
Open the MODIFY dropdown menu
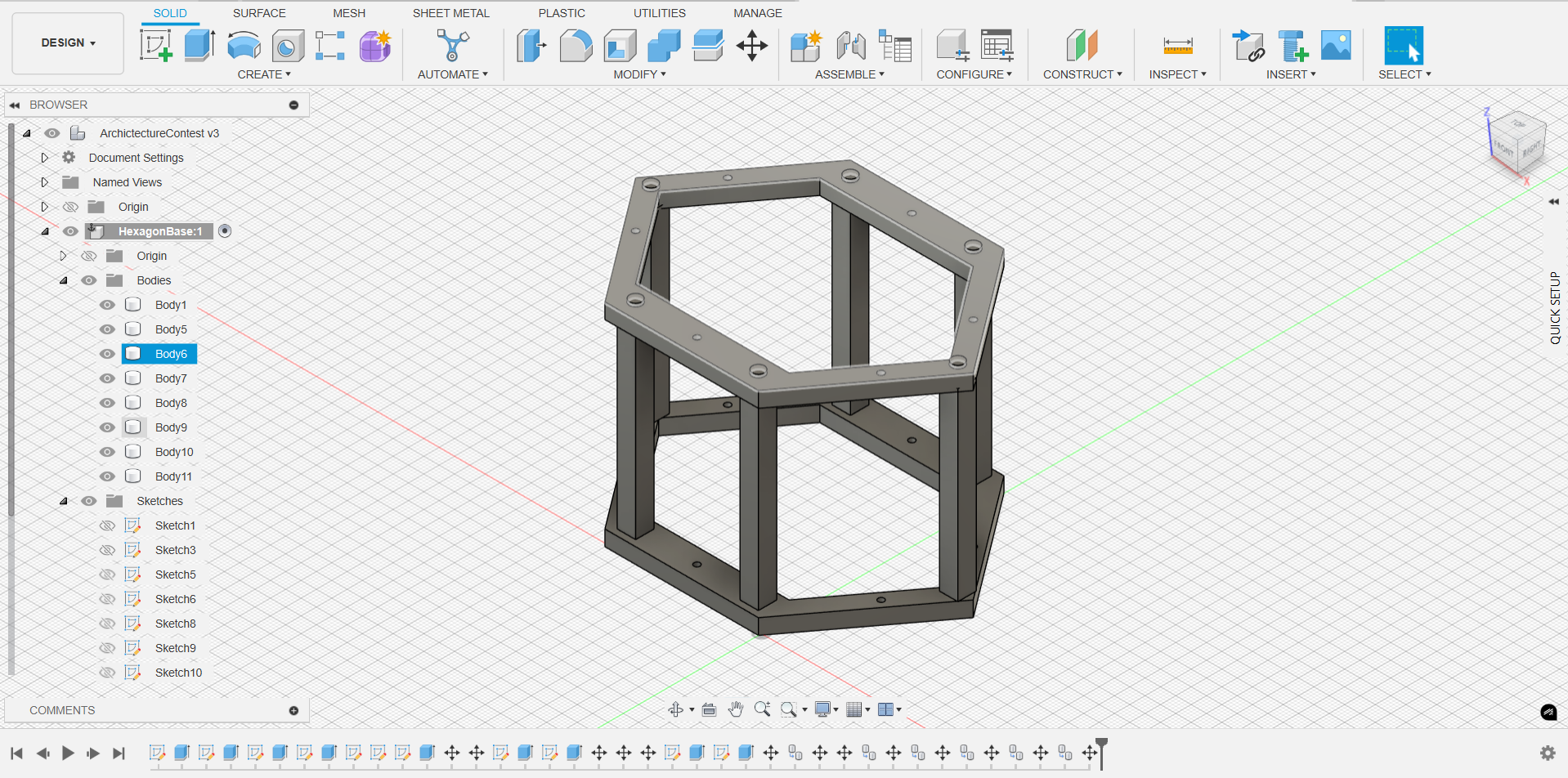coord(640,74)
